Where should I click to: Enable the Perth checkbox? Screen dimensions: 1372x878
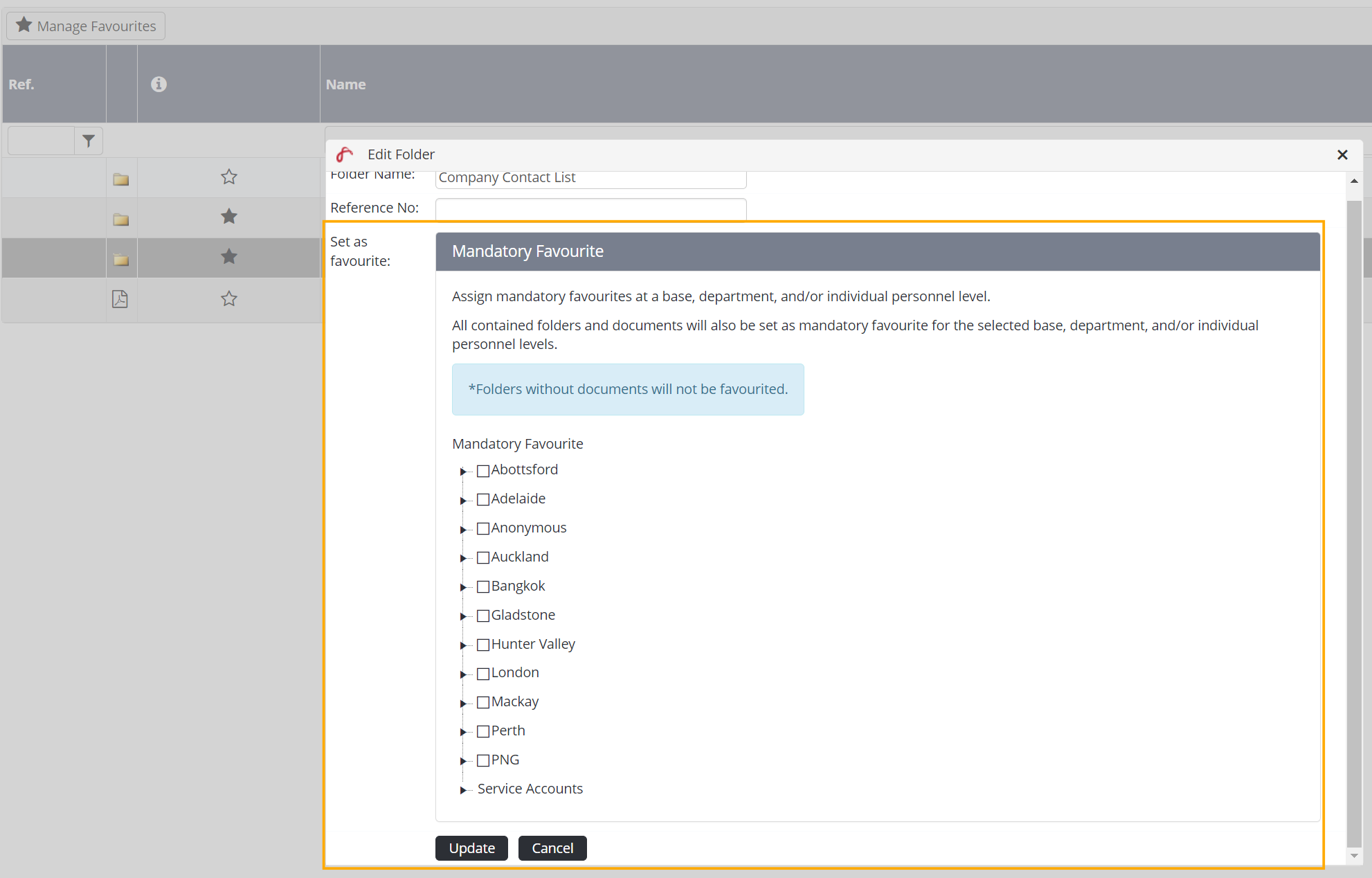483,732
